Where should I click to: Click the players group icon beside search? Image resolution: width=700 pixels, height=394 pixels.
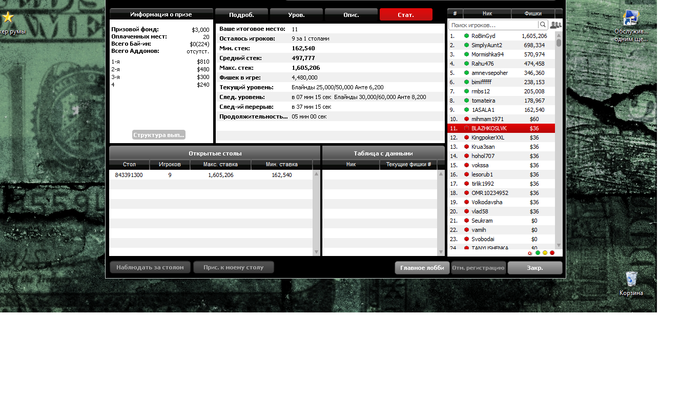point(556,25)
